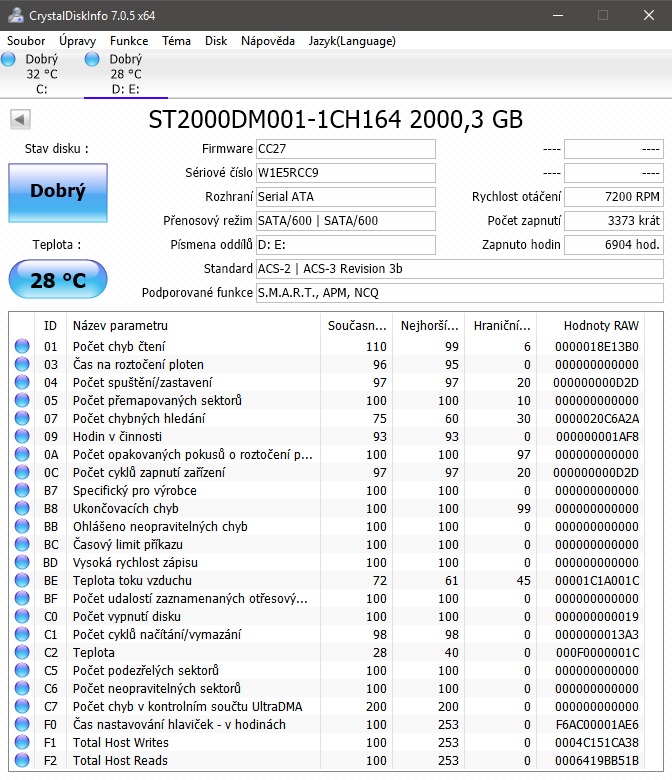Screen dimensions: 672x780
Task: Click the blue status orb for drive C:
Action: point(8,59)
